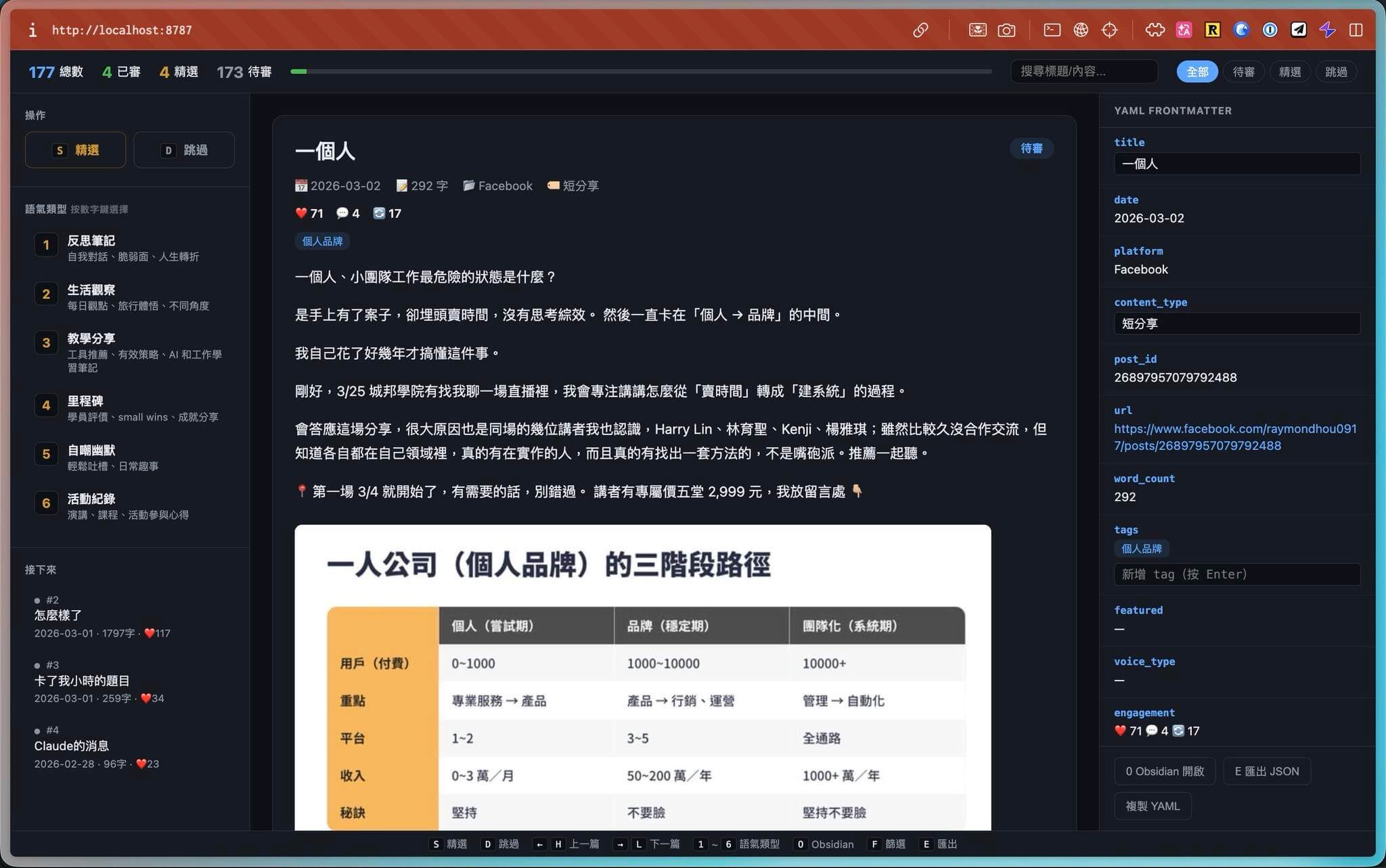Screen dimensions: 1386x868
Task: Switch to the 跳過 filter pill
Action: tap(1335, 72)
